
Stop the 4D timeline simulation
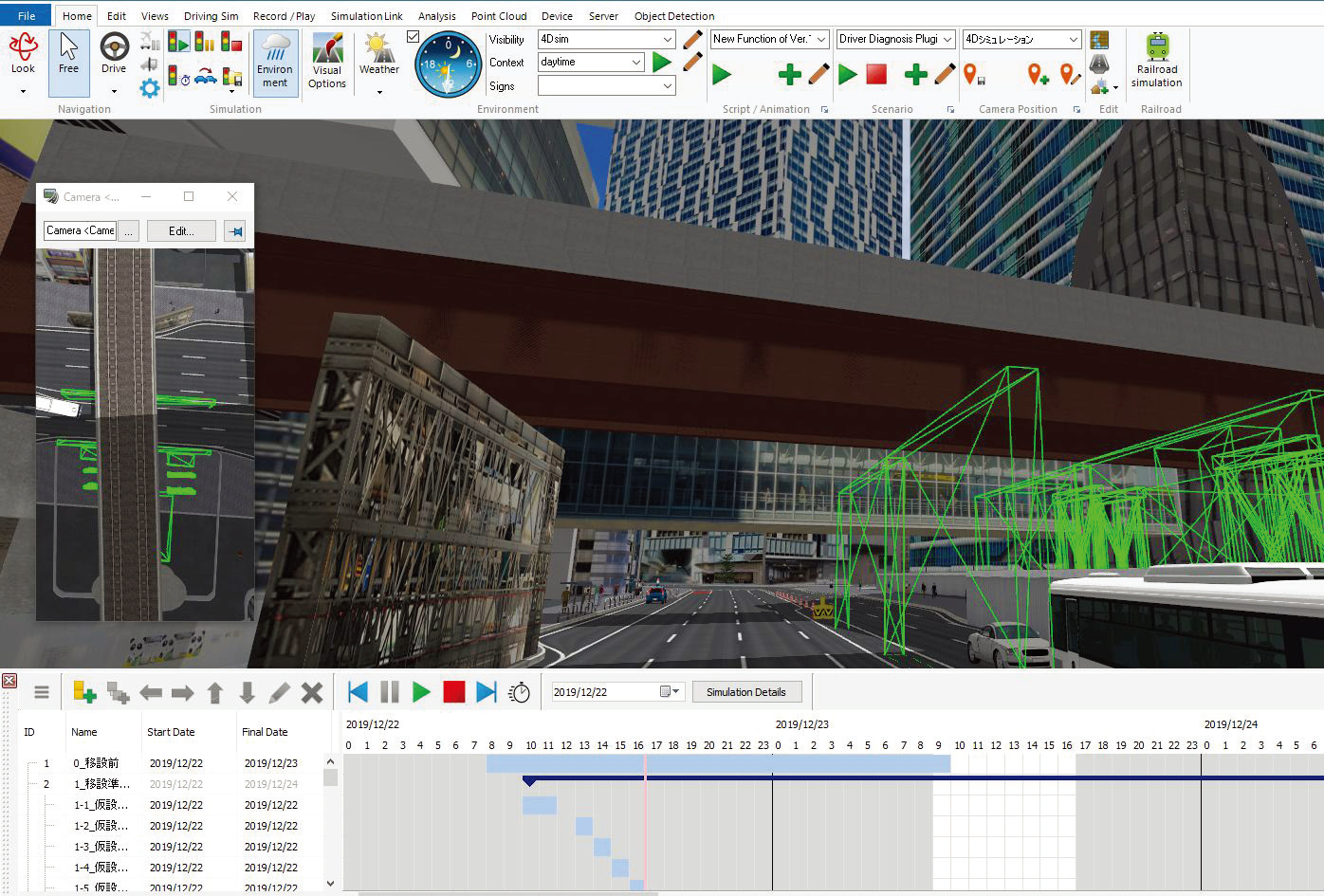tap(454, 692)
